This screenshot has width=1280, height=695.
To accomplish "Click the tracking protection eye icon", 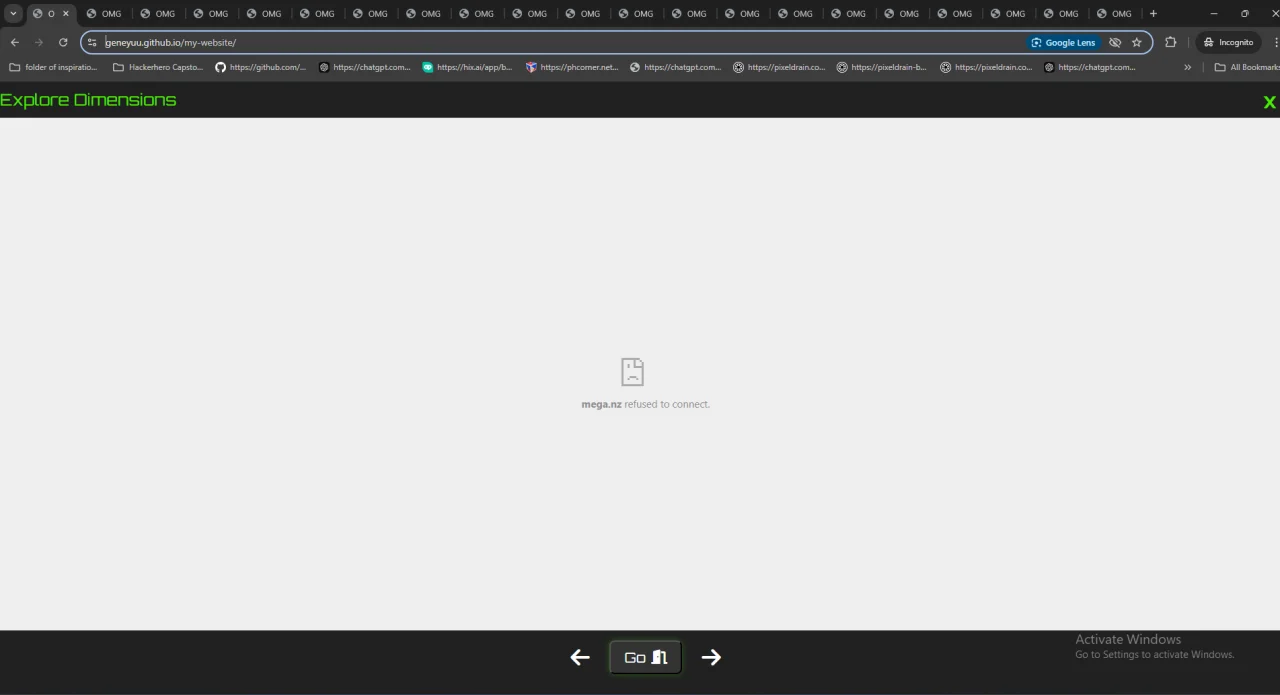I will (x=1115, y=42).
